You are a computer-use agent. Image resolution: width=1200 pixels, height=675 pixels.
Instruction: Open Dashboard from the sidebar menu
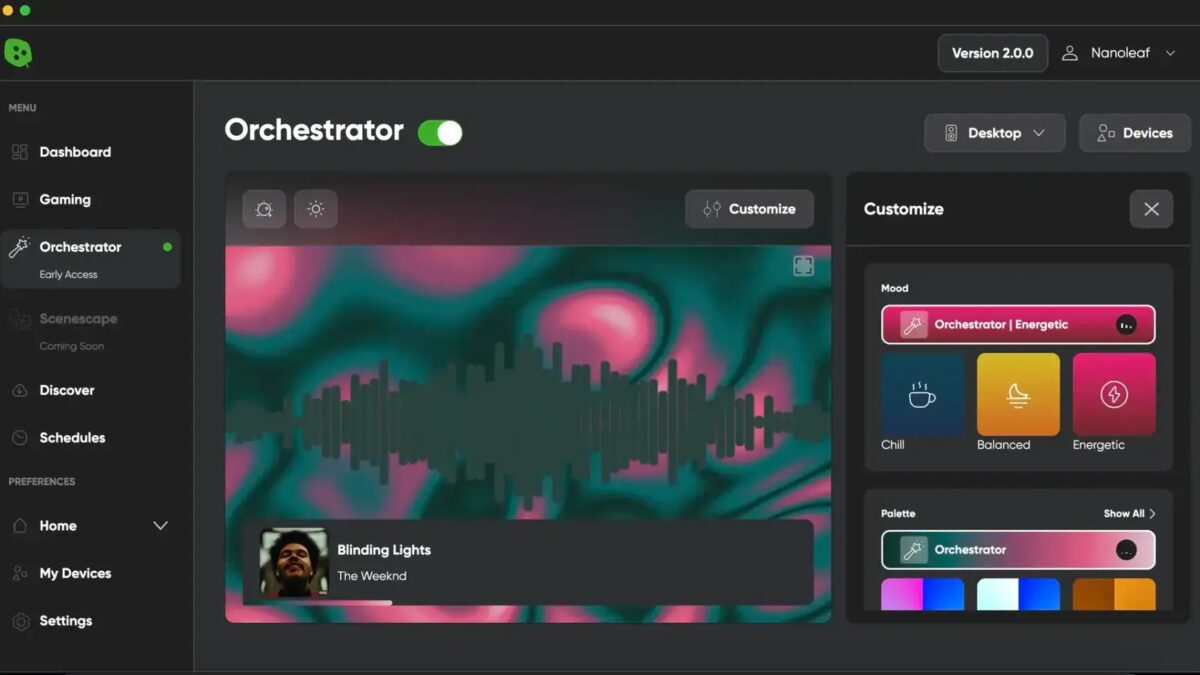pyautogui.click(x=75, y=152)
